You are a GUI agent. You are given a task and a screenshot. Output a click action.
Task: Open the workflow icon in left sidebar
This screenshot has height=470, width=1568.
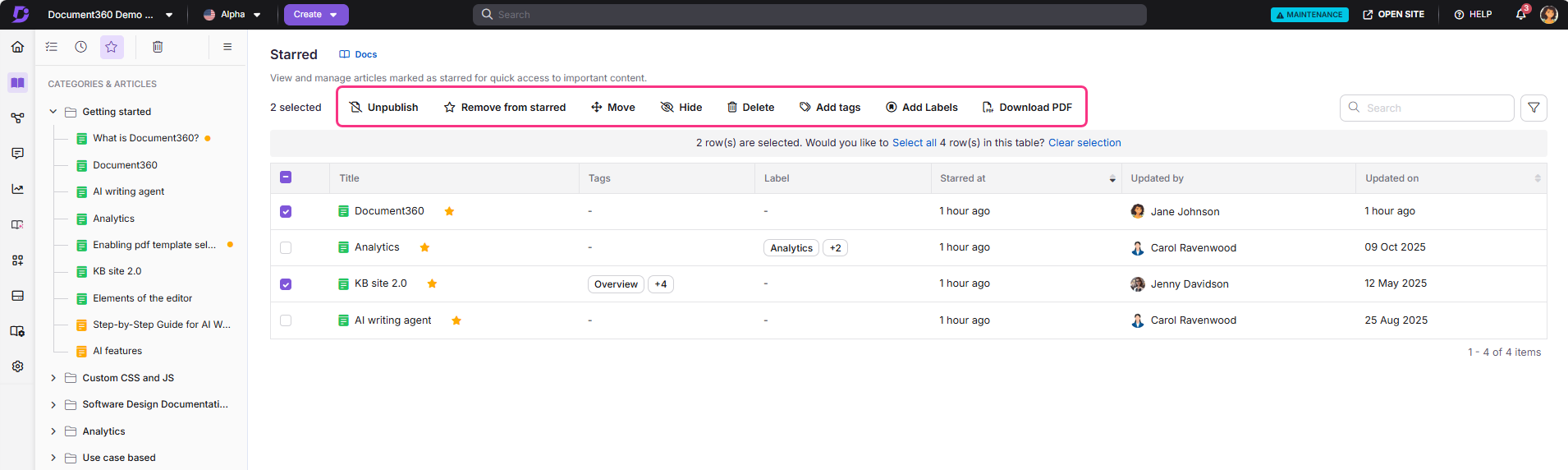pyautogui.click(x=17, y=118)
